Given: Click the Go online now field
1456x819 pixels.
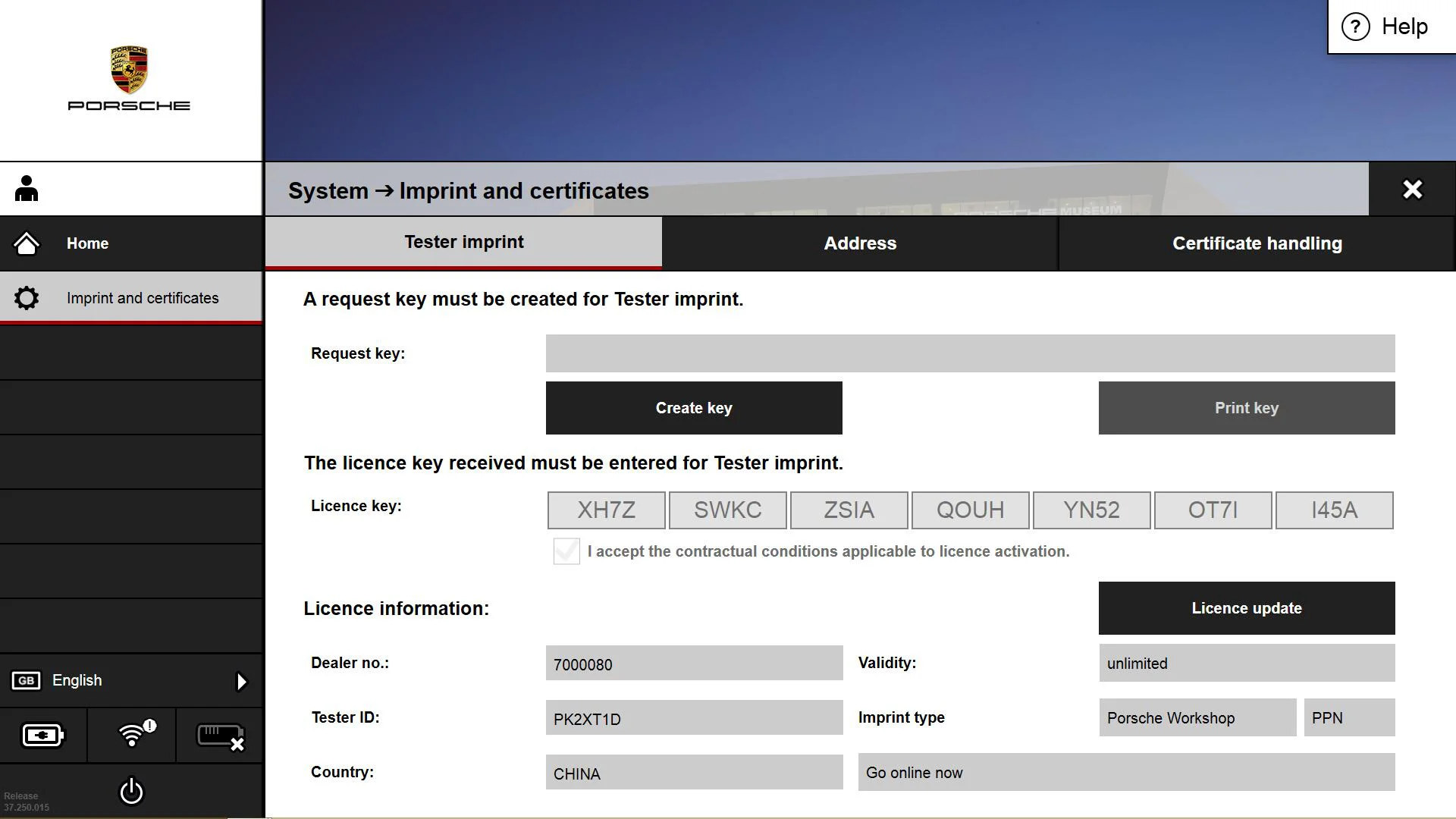Looking at the screenshot, I should click(x=1125, y=772).
